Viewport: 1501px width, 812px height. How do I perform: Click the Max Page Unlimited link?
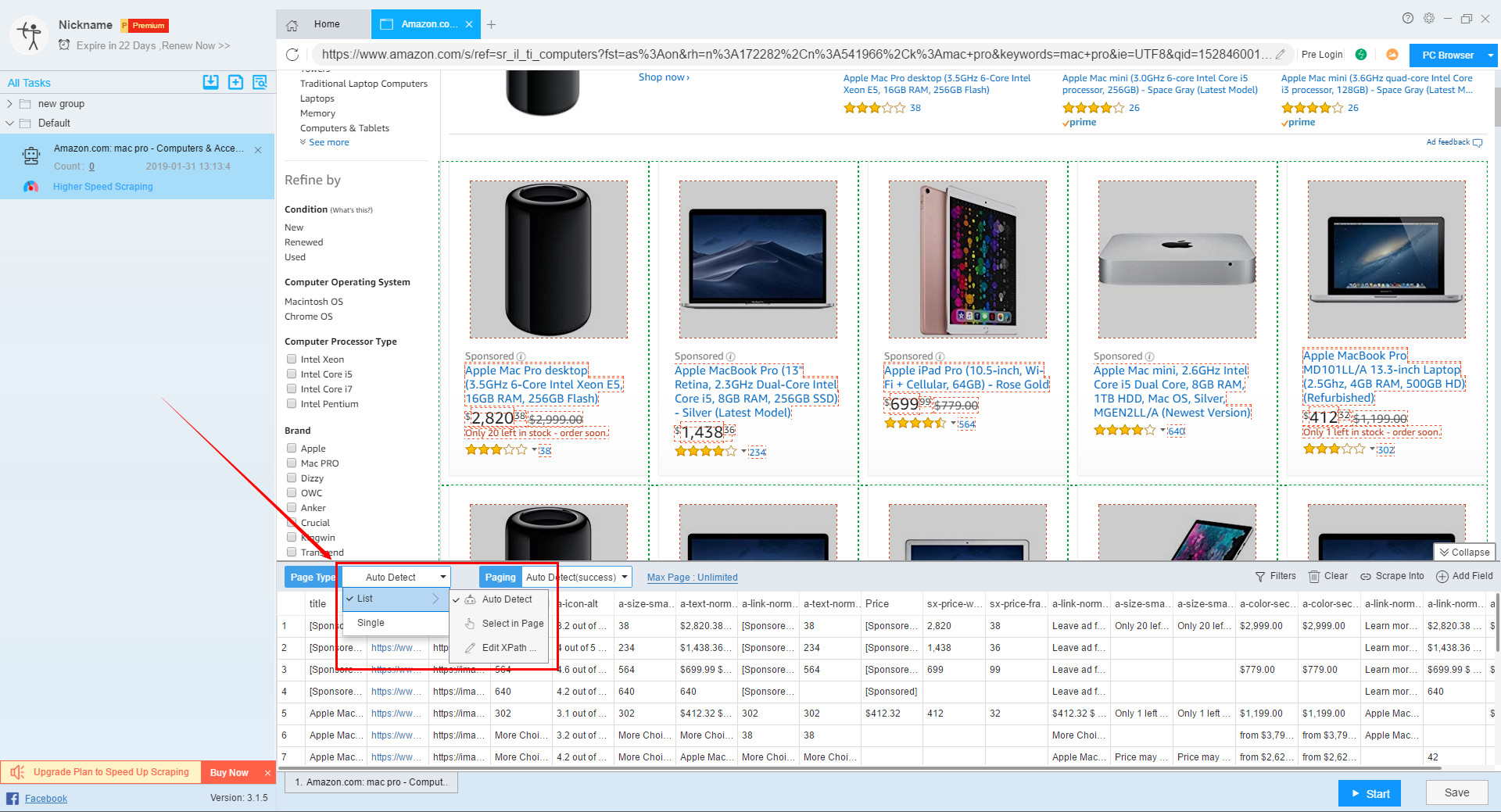692,578
